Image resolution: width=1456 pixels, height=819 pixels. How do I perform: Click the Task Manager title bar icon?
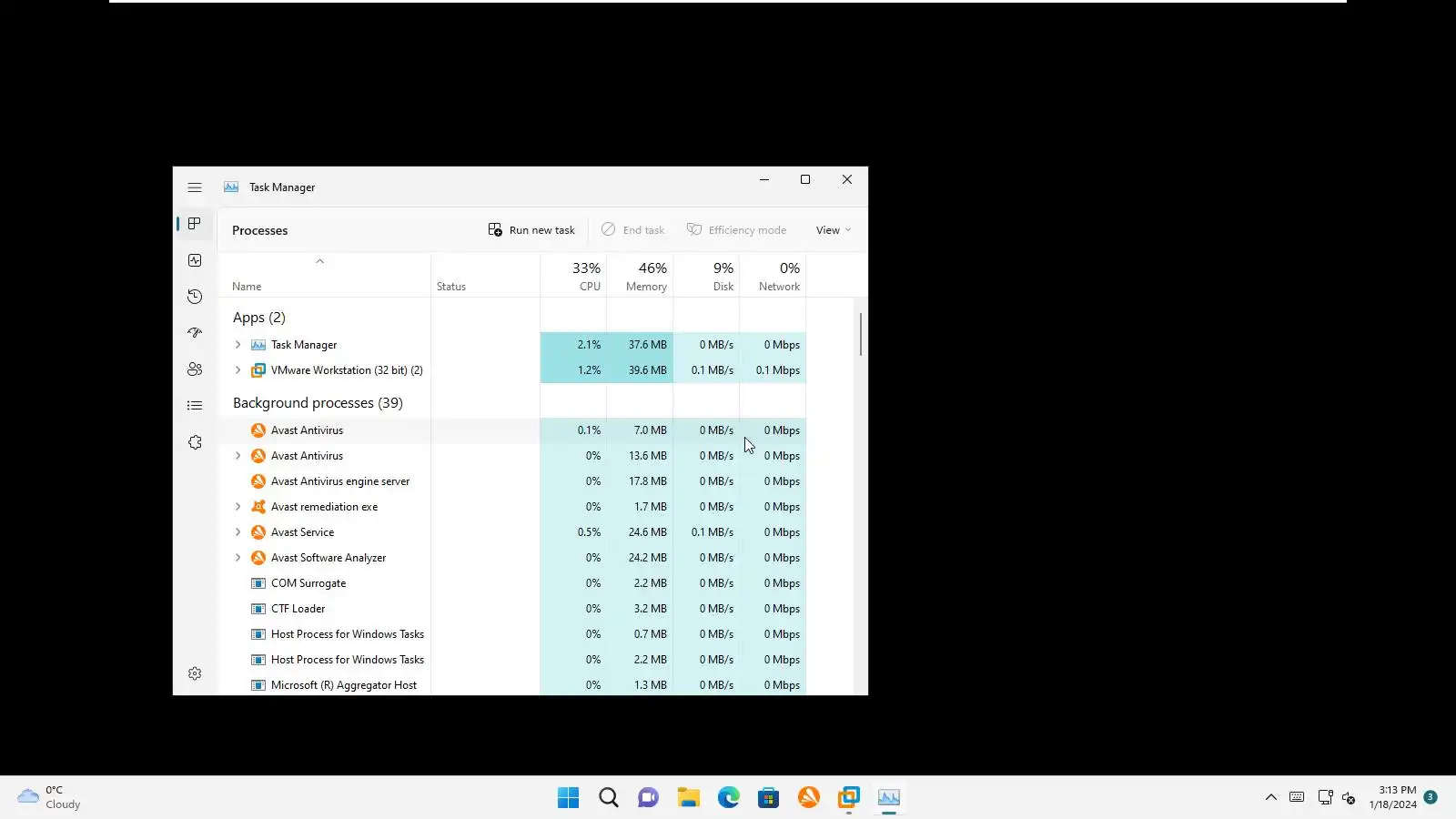[x=231, y=187]
